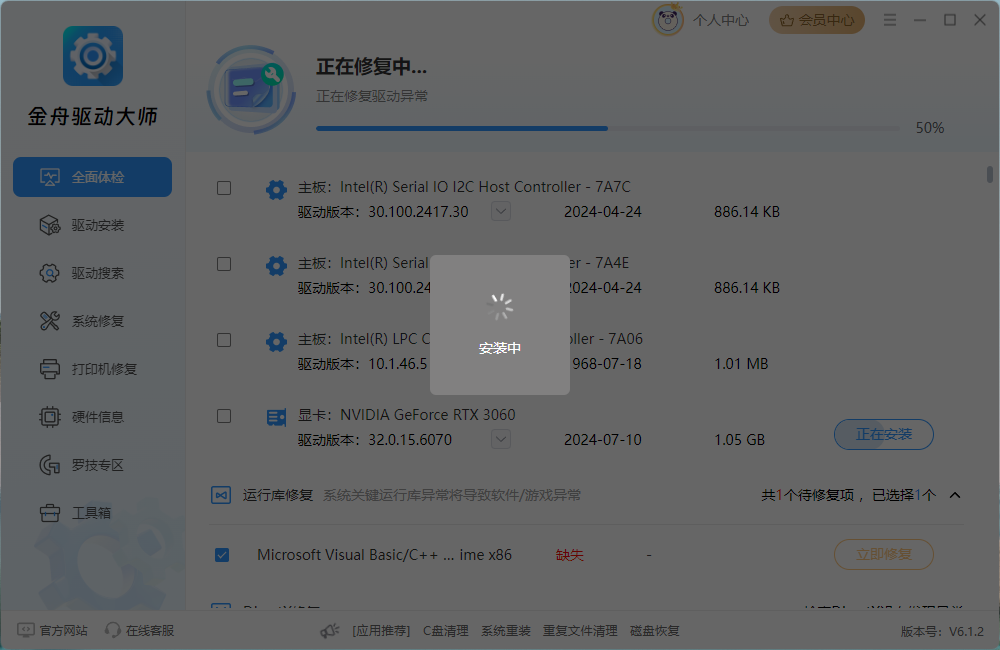Click the 安装中 loading spinner
This screenshot has width=1000, height=650.
tap(500, 307)
